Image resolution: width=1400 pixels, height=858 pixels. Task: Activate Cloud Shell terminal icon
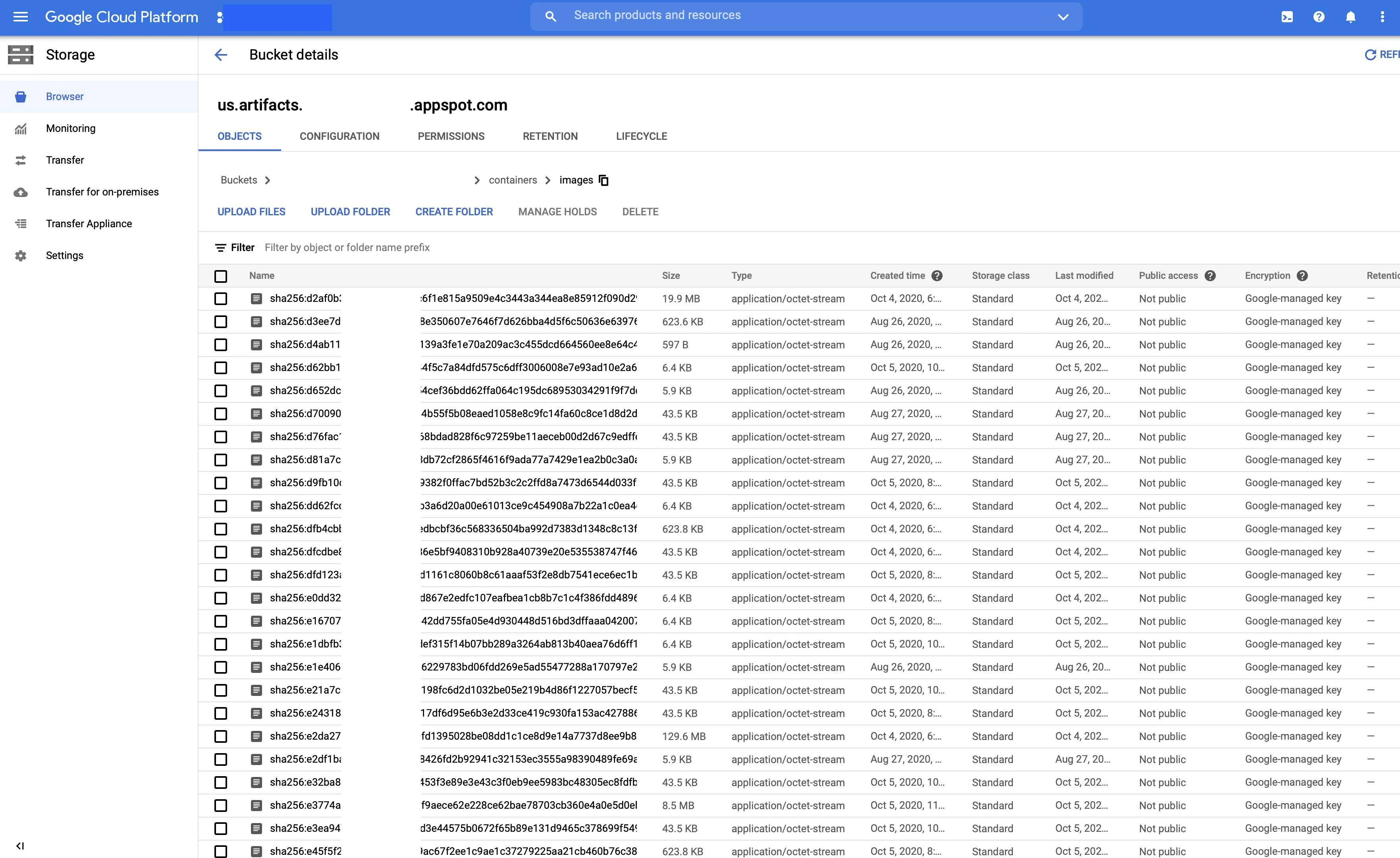pyautogui.click(x=1287, y=17)
